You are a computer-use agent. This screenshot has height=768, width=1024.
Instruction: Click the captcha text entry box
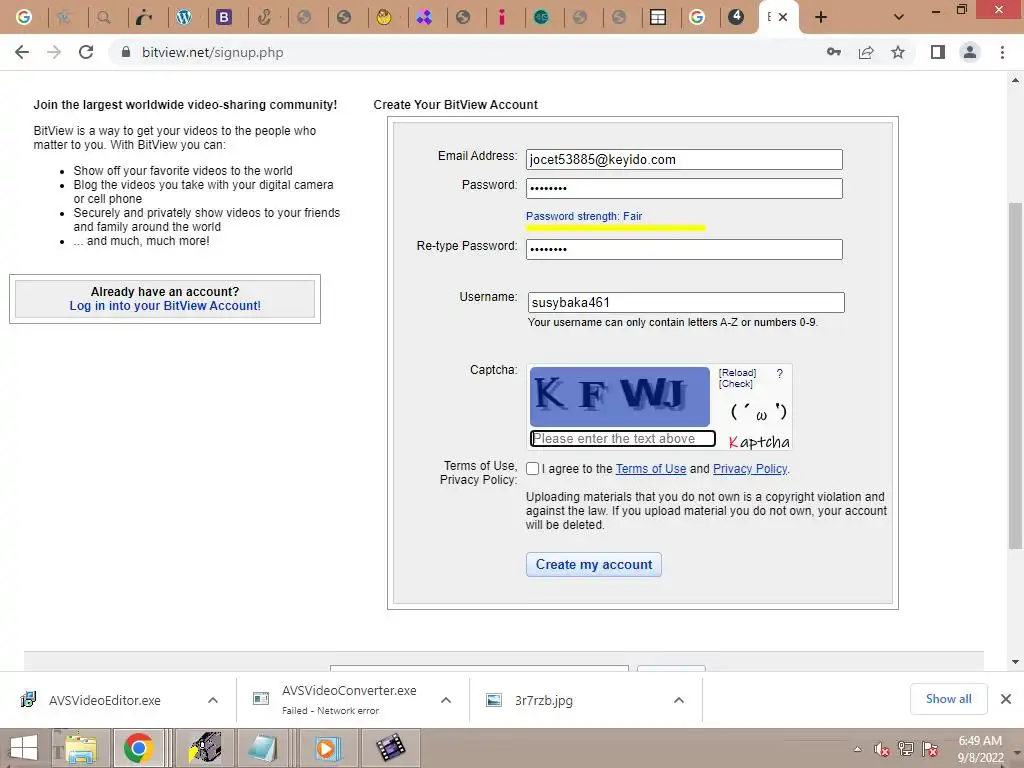[x=622, y=439]
